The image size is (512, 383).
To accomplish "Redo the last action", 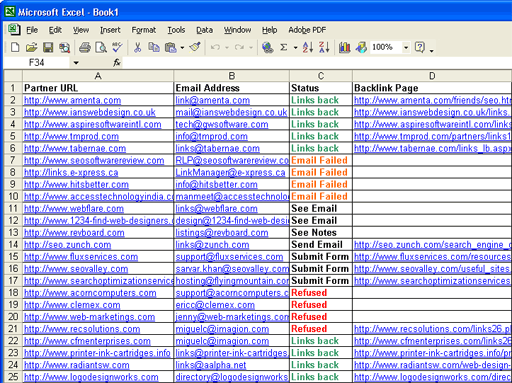I will tap(239, 47).
